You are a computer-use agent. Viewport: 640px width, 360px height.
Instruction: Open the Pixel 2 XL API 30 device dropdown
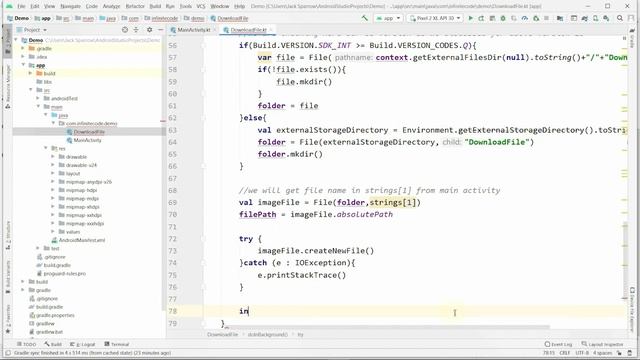pyautogui.click(x=435, y=18)
